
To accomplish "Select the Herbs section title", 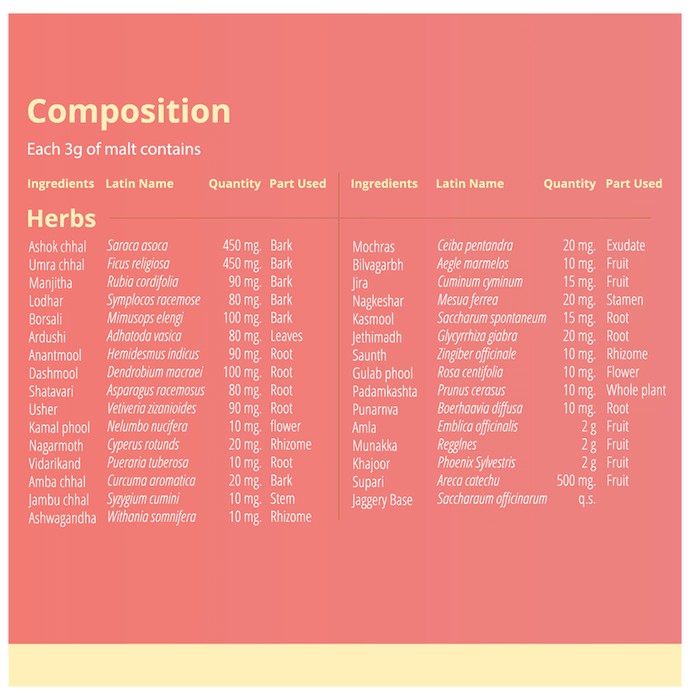I will (x=61, y=219).
